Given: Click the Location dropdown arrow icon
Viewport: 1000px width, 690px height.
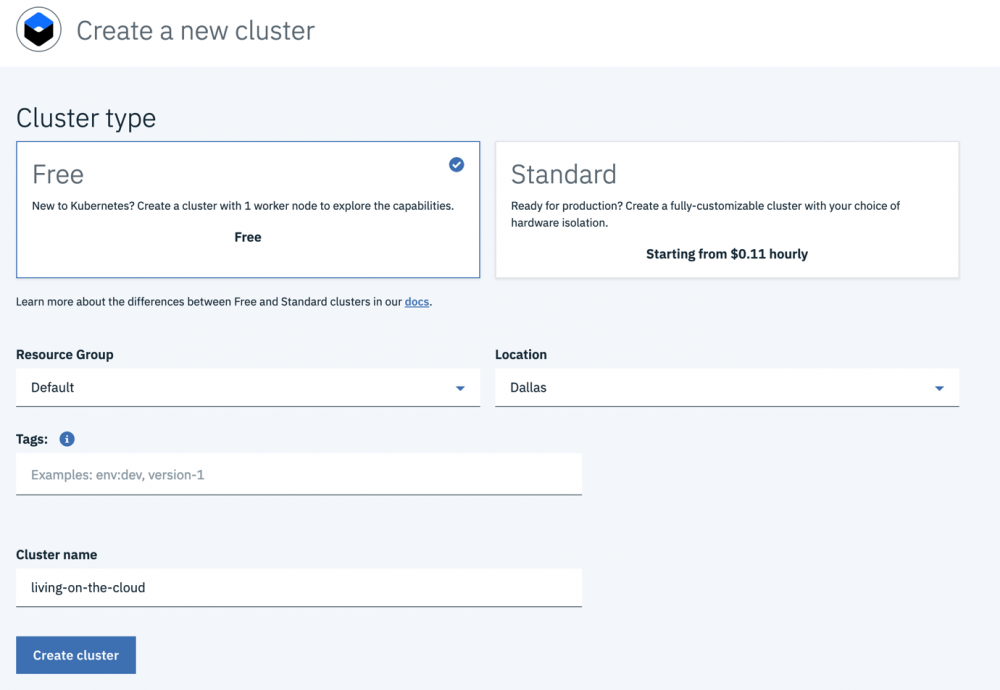Looking at the screenshot, I should (x=939, y=388).
